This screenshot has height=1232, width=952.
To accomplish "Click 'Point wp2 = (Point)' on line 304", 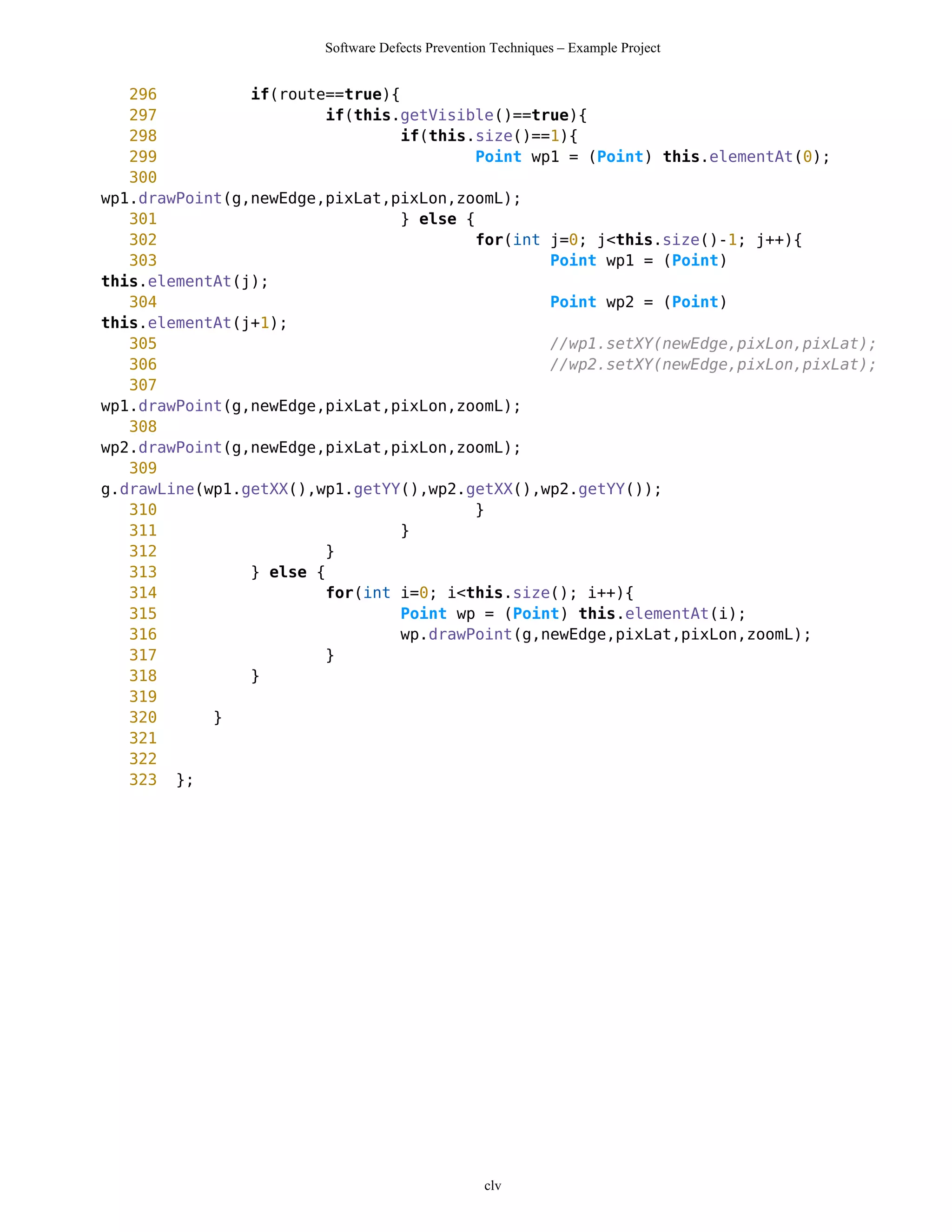I will coord(638,302).
